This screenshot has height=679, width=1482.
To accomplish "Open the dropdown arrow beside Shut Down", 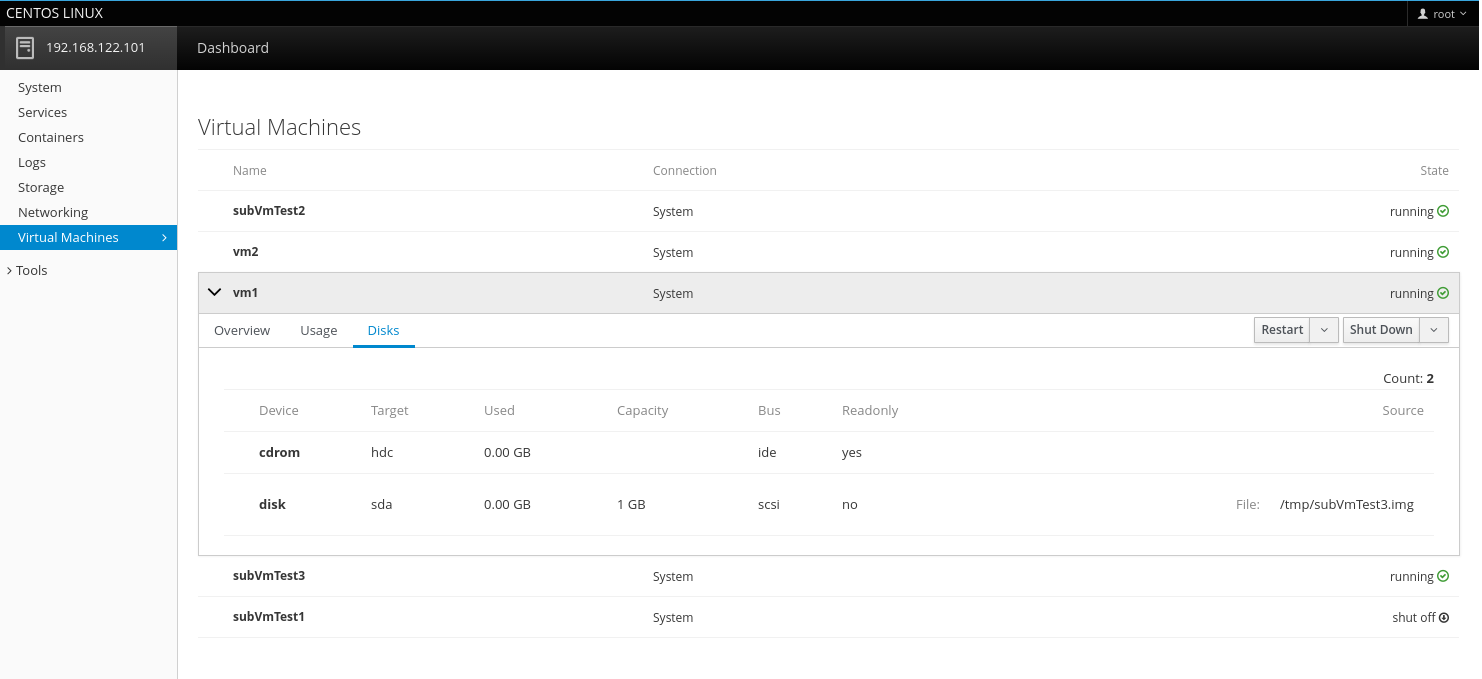I will (1434, 330).
